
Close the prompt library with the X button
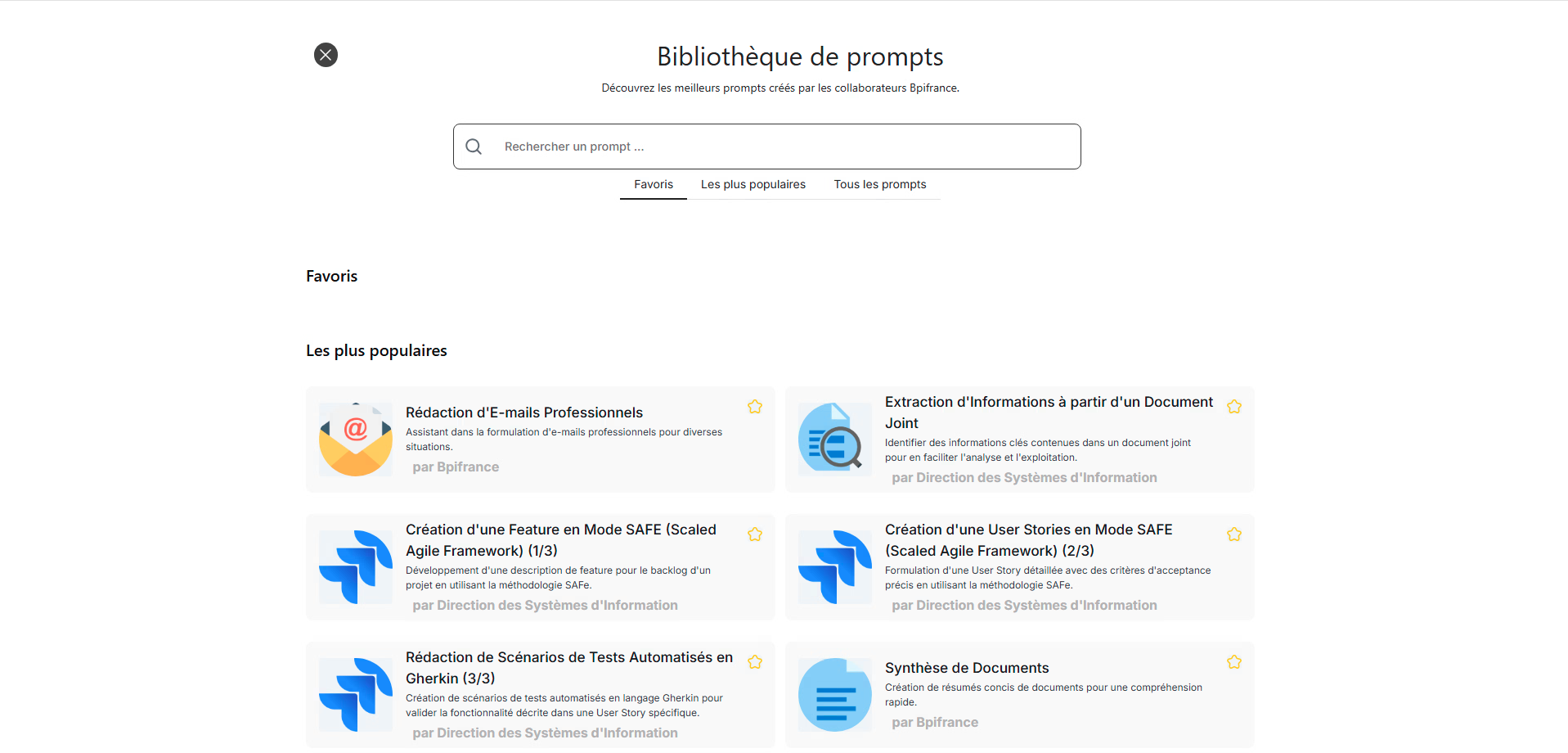(326, 55)
